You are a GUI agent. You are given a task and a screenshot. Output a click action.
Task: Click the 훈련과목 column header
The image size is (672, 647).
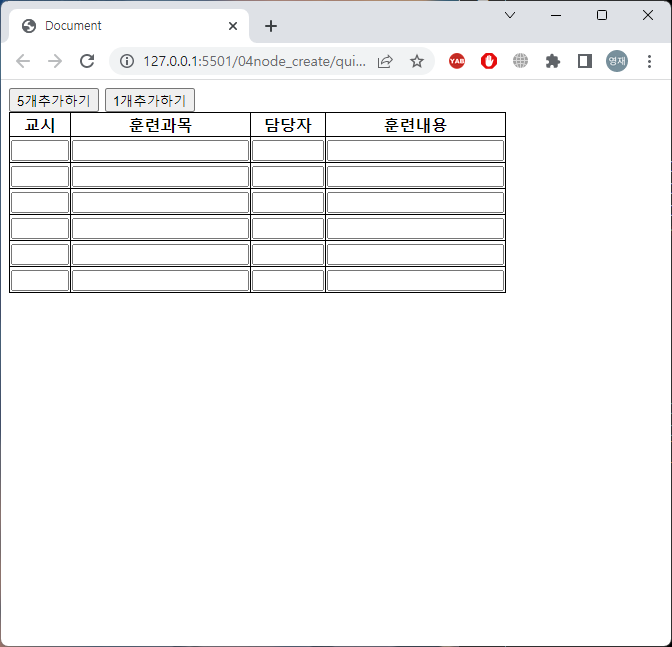(x=160, y=125)
